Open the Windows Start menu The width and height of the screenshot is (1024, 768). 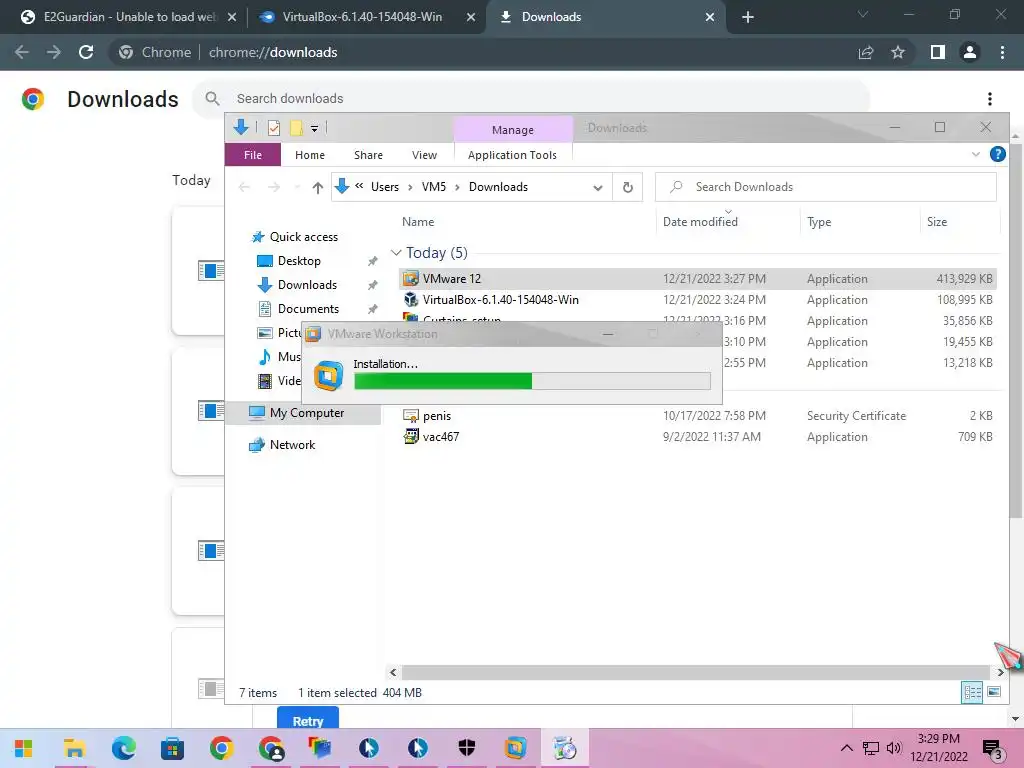click(24, 748)
